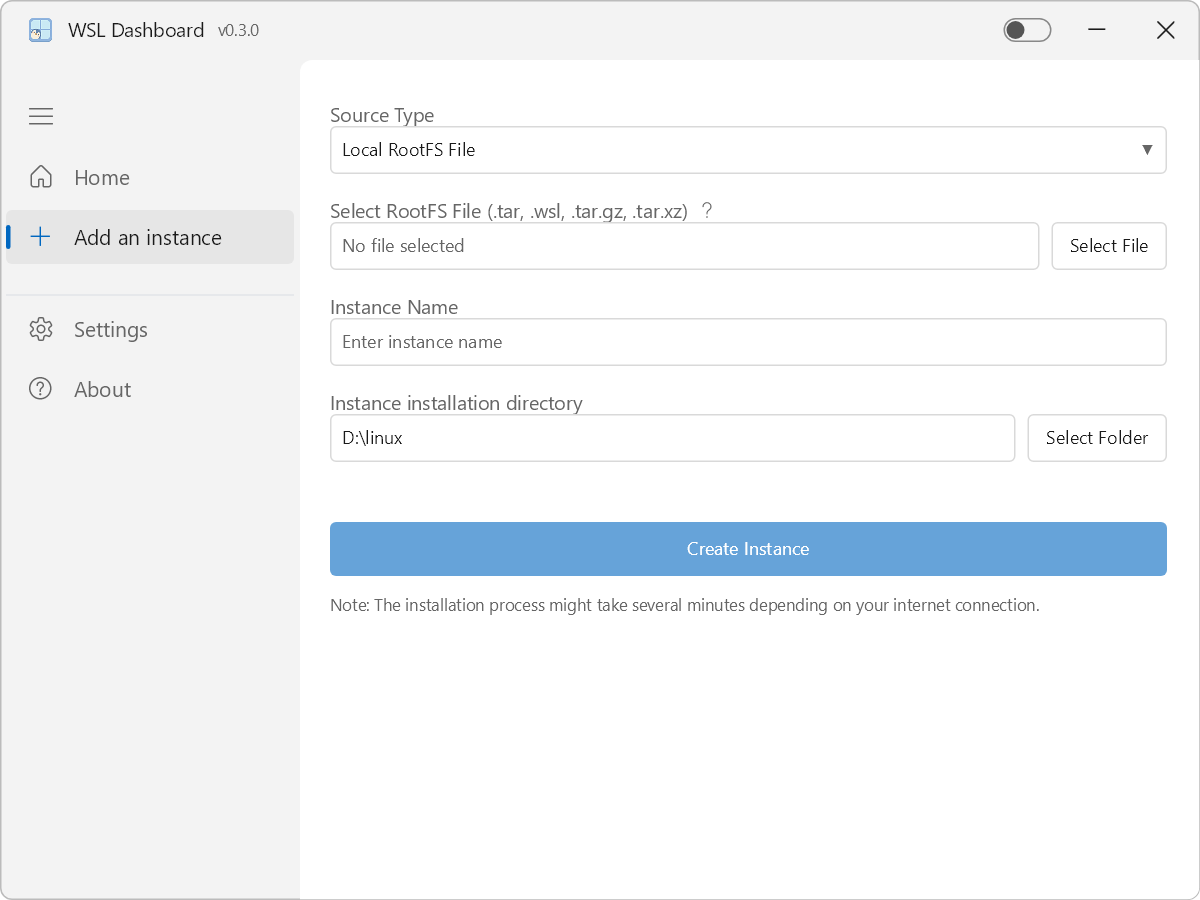Toggle the theme switch in title bar
The width and height of the screenshot is (1200, 900).
click(x=1027, y=30)
